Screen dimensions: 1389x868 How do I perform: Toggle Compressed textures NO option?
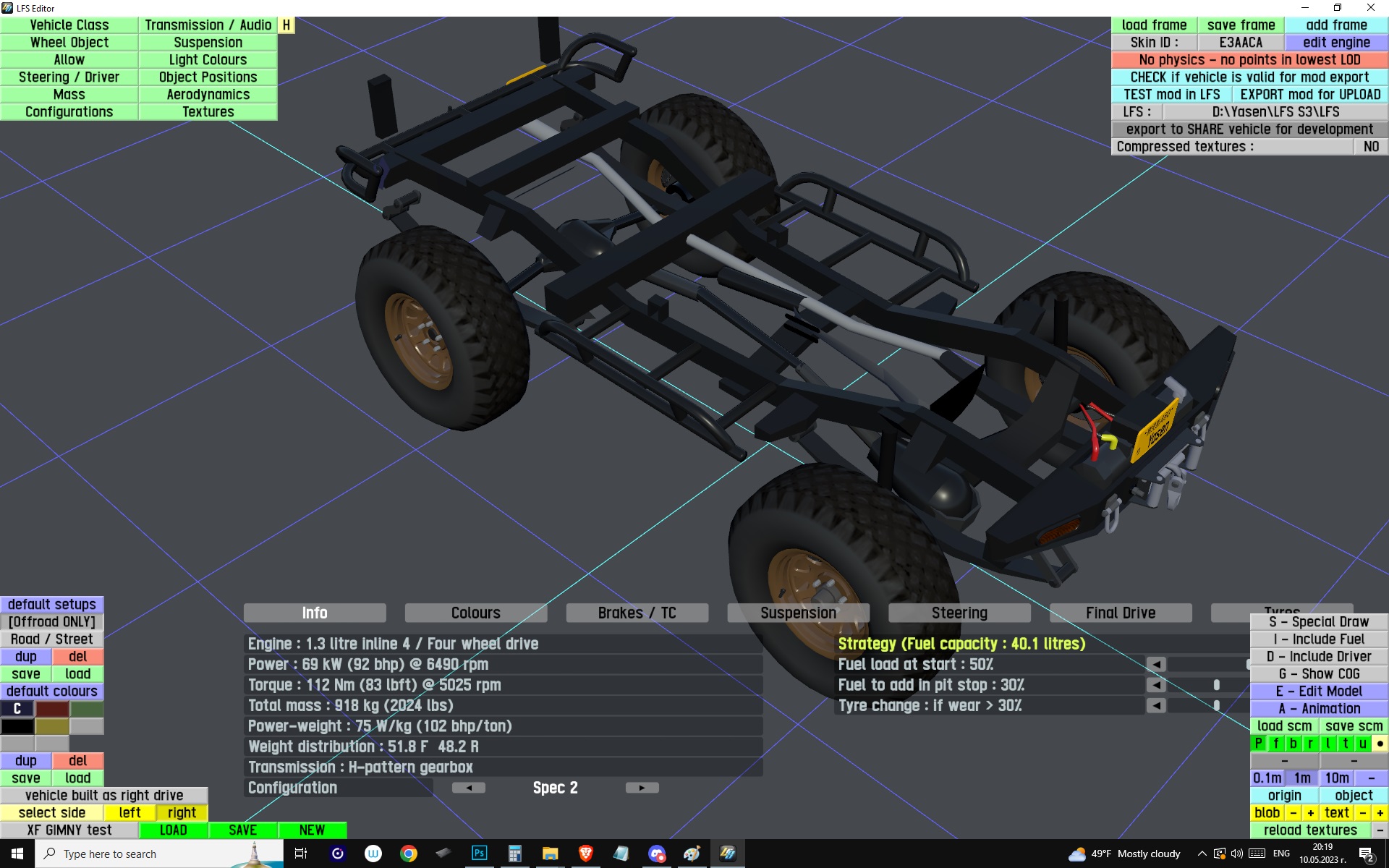pyautogui.click(x=1370, y=147)
